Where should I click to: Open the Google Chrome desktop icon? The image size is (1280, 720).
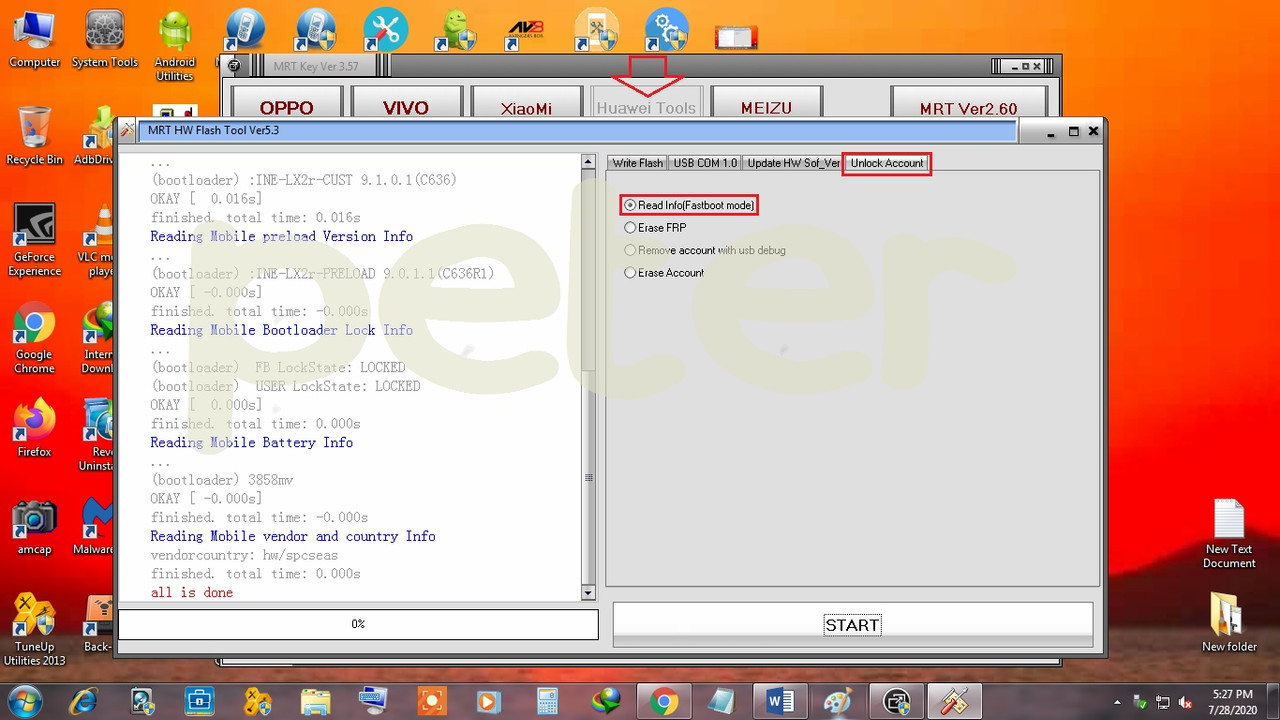34,338
